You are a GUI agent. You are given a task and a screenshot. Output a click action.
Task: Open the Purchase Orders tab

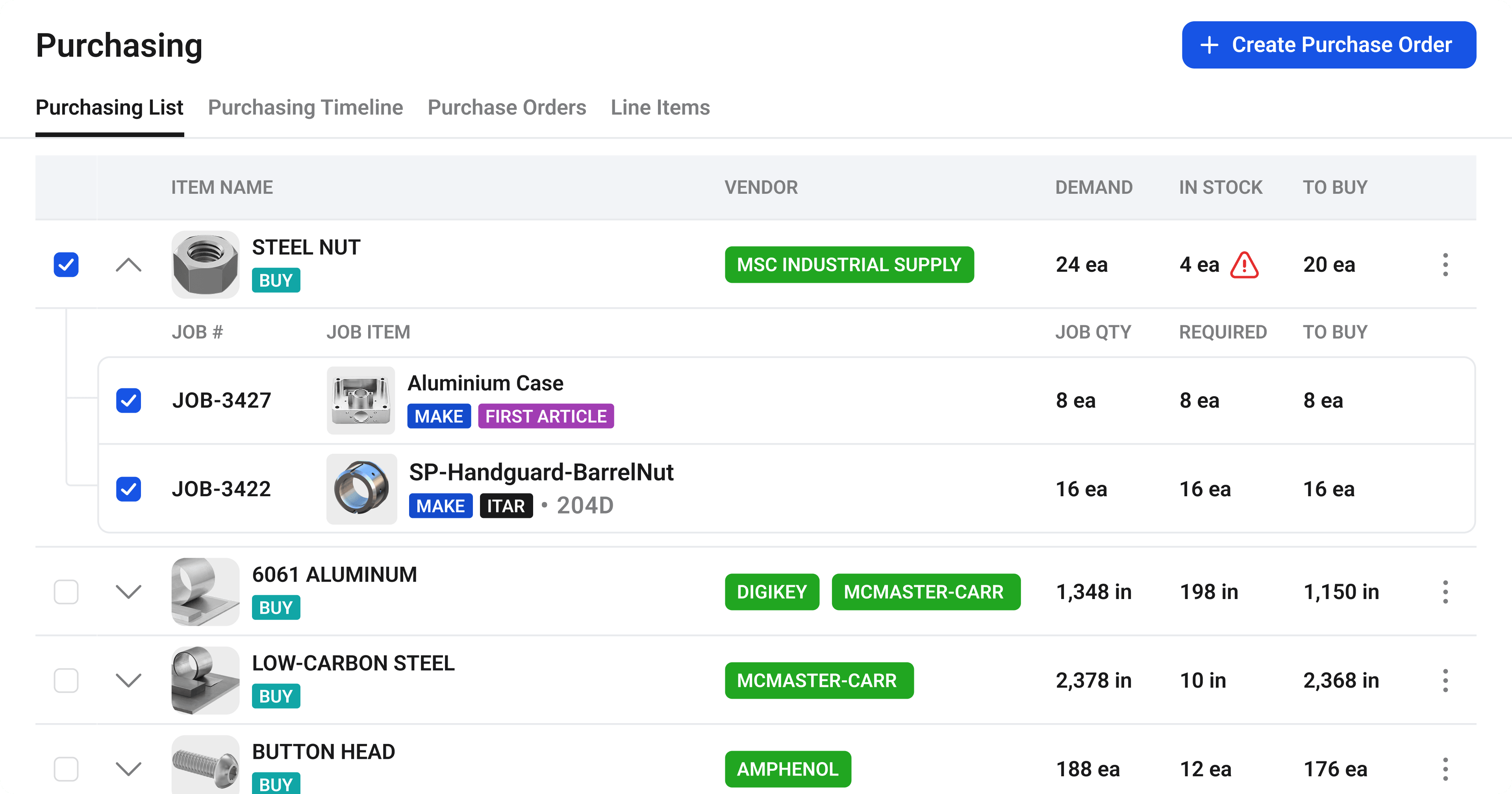pos(506,108)
